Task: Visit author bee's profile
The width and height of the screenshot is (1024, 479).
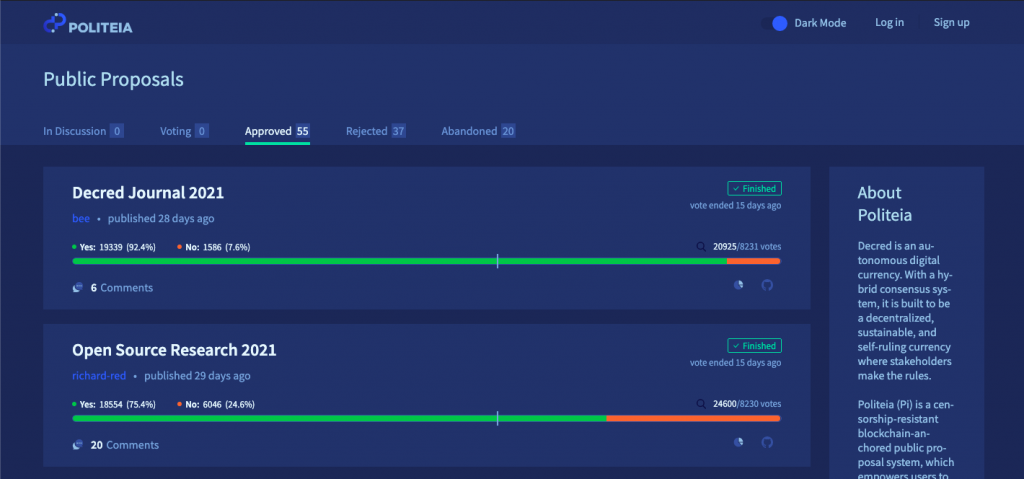Action: point(81,218)
